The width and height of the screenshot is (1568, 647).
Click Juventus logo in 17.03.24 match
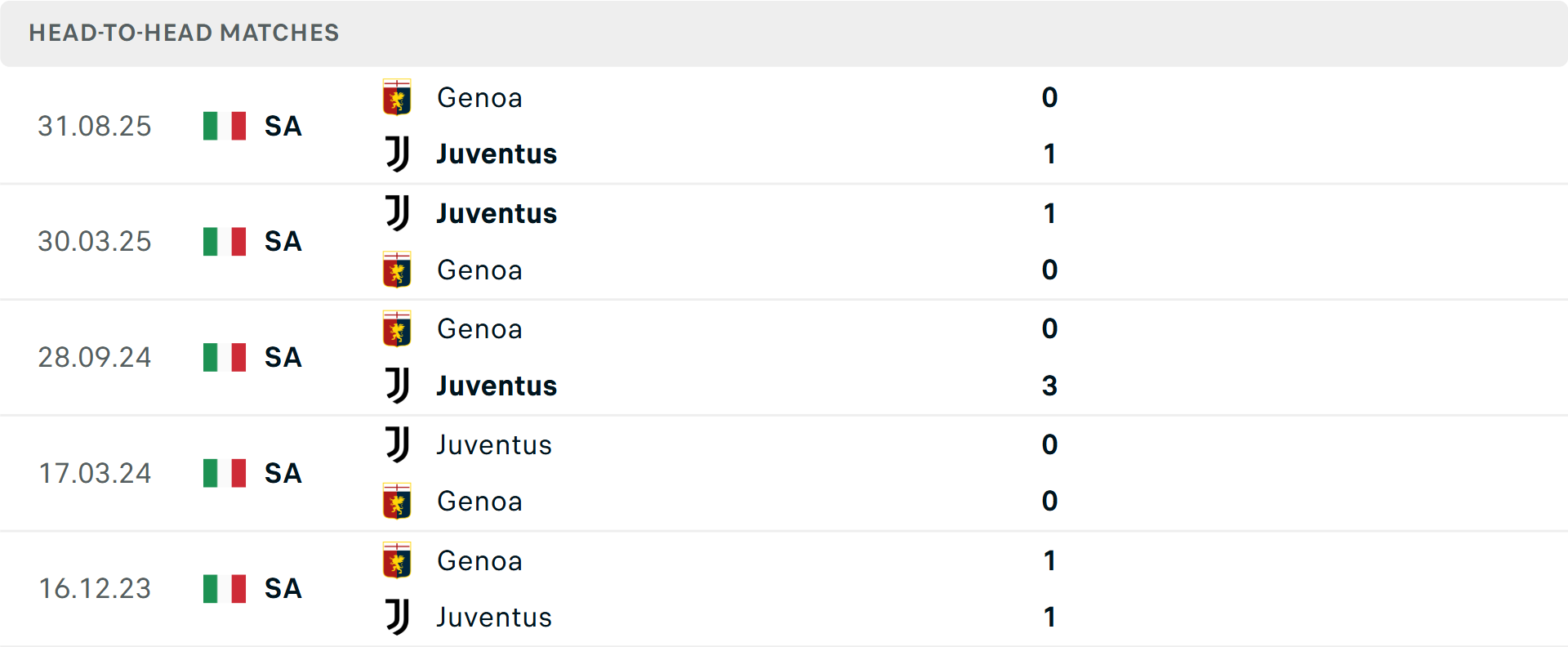(397, 444)
